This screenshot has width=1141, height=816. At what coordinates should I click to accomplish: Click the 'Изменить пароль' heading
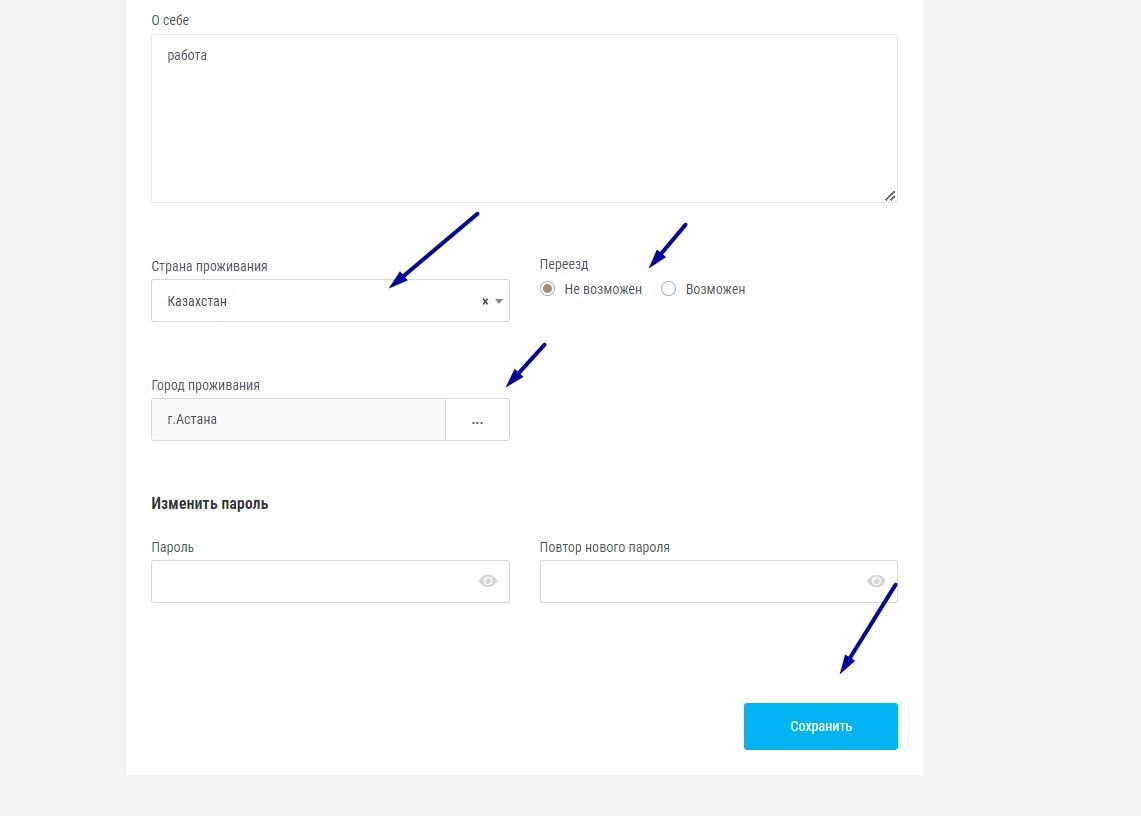[210, 504]
